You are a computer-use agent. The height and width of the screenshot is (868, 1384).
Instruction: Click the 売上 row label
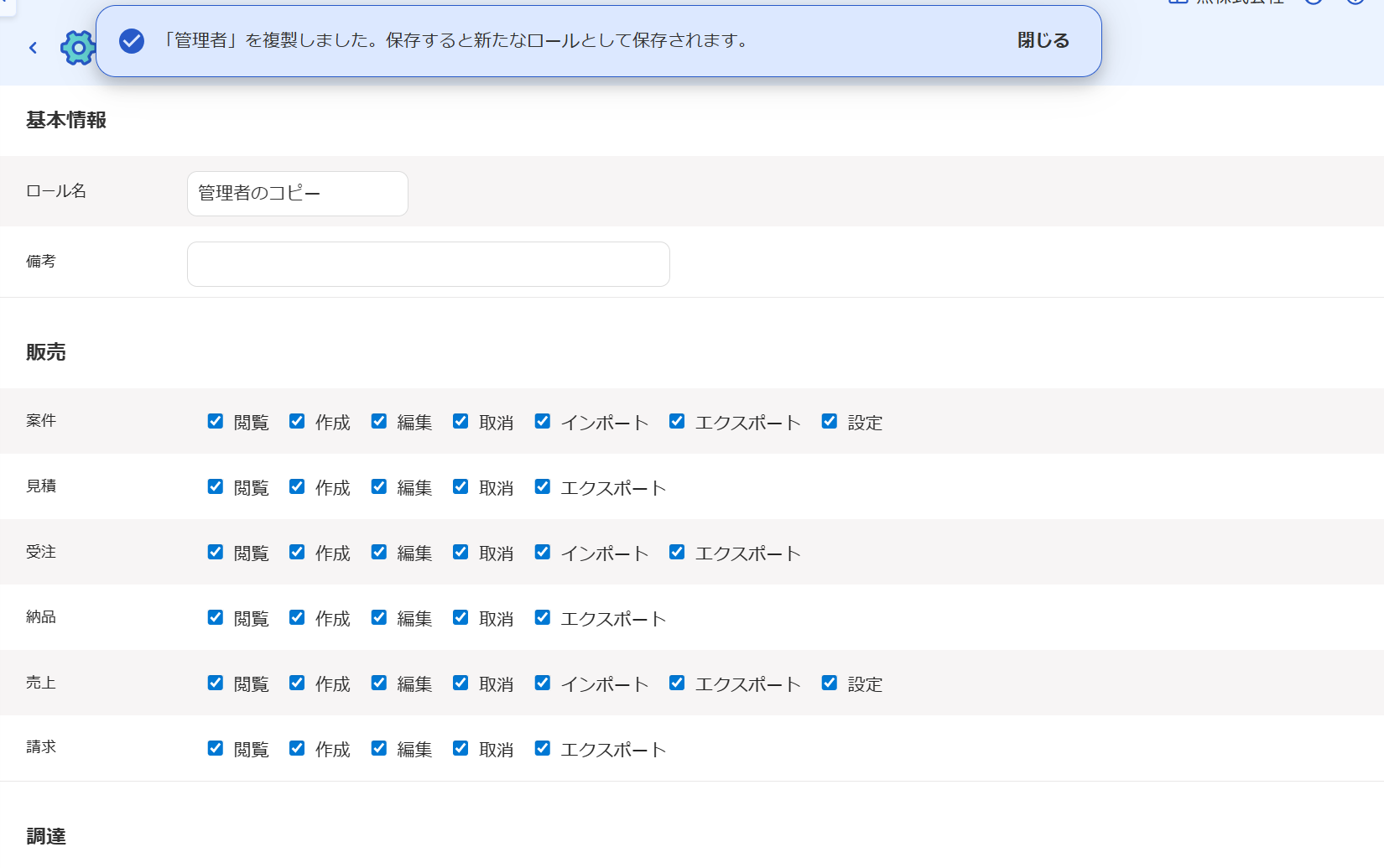[x=41, y=683]
